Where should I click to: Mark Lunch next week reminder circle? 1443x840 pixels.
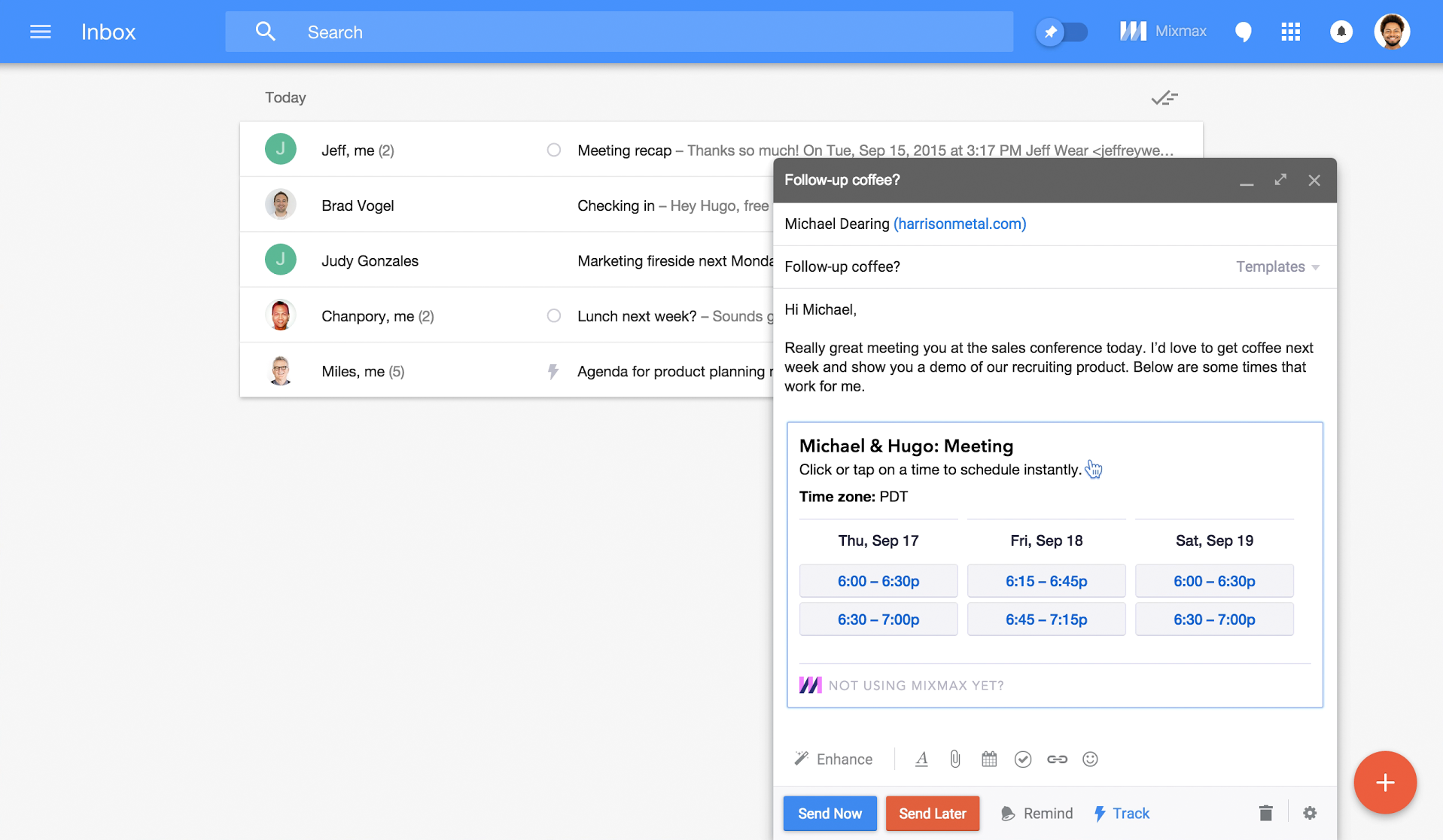553,315
